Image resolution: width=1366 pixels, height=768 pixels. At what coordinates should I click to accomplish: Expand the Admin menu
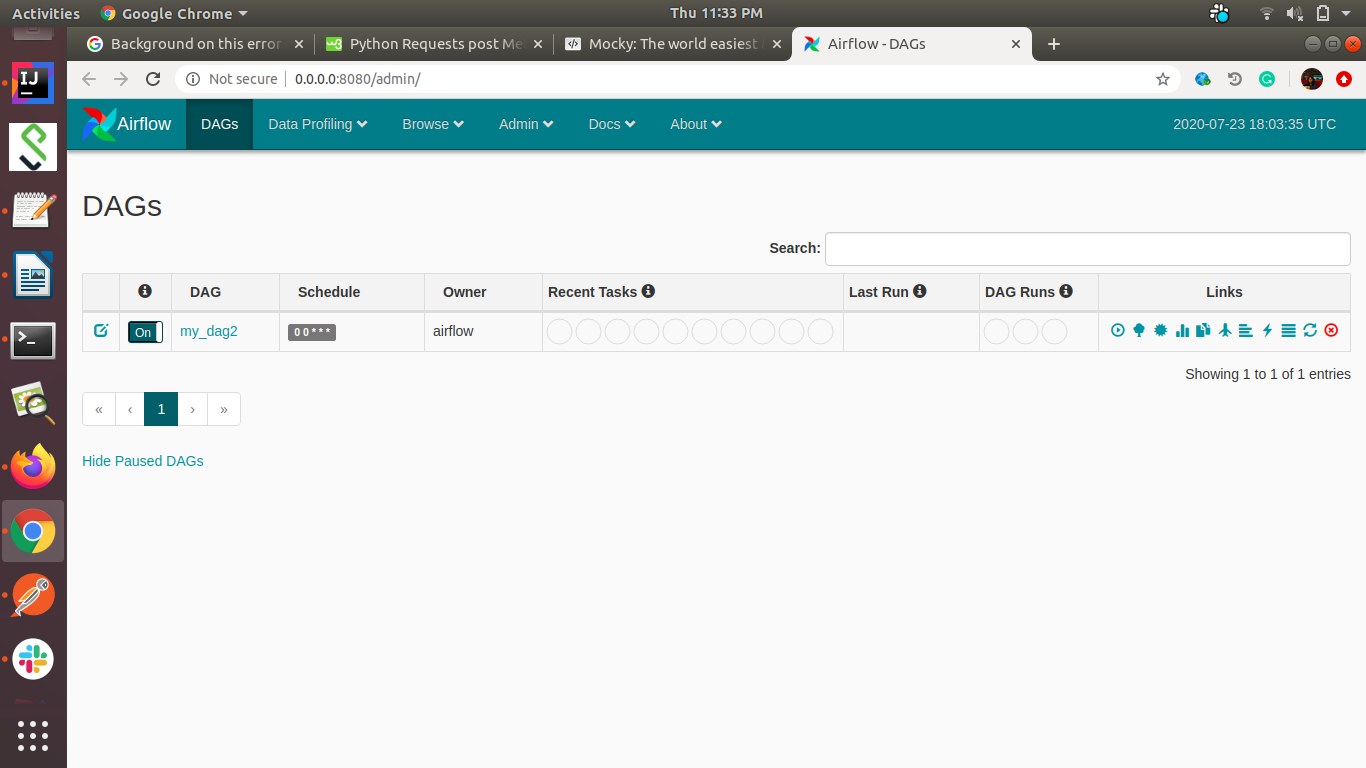(x=526, y=124)
